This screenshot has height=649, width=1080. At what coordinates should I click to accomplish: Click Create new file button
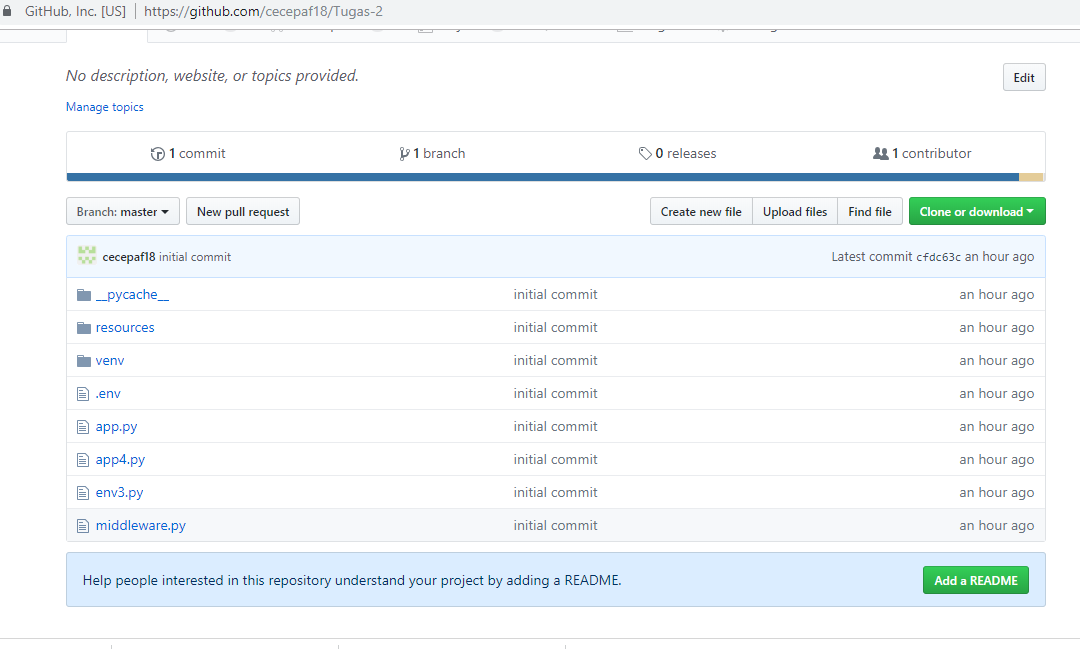point(701,212)
